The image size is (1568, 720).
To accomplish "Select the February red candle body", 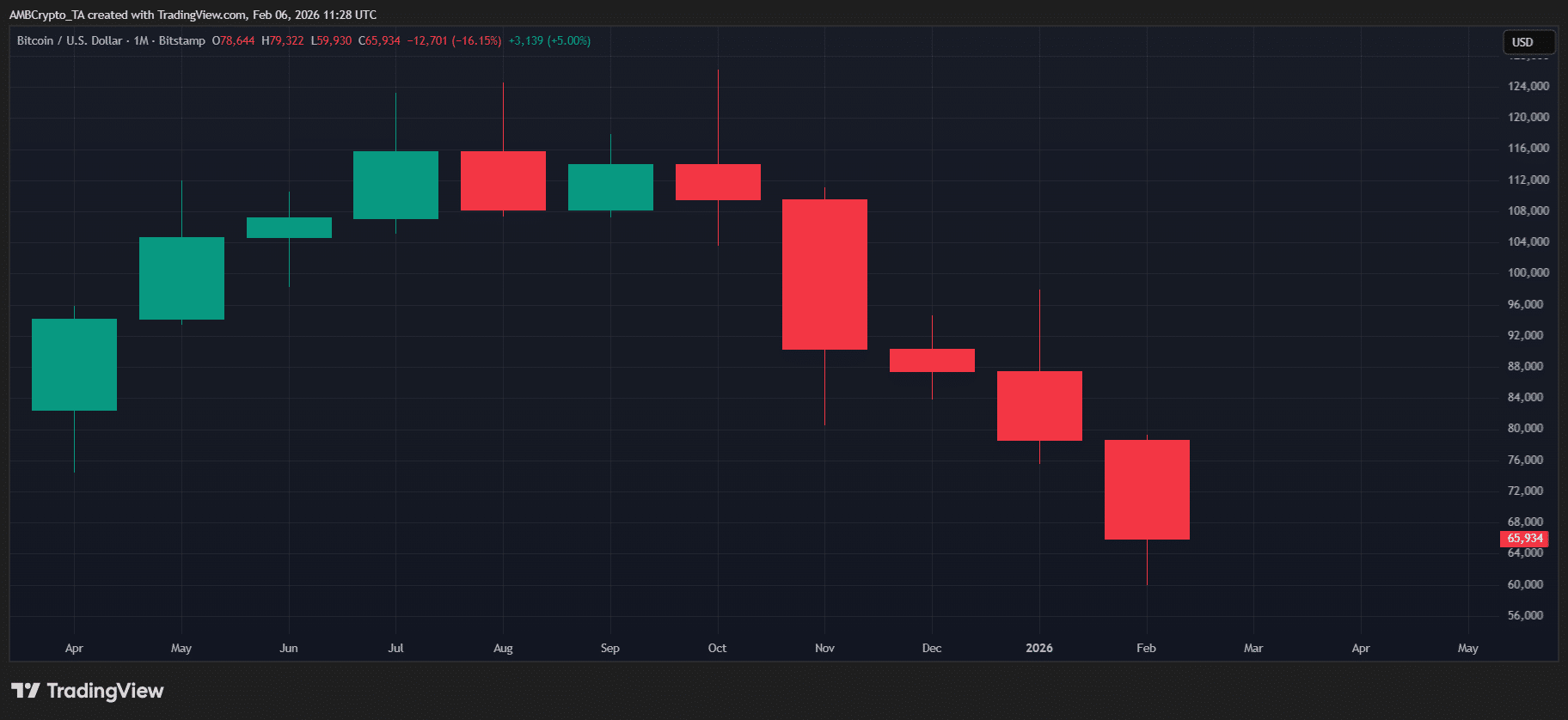I will [1147, 490].
